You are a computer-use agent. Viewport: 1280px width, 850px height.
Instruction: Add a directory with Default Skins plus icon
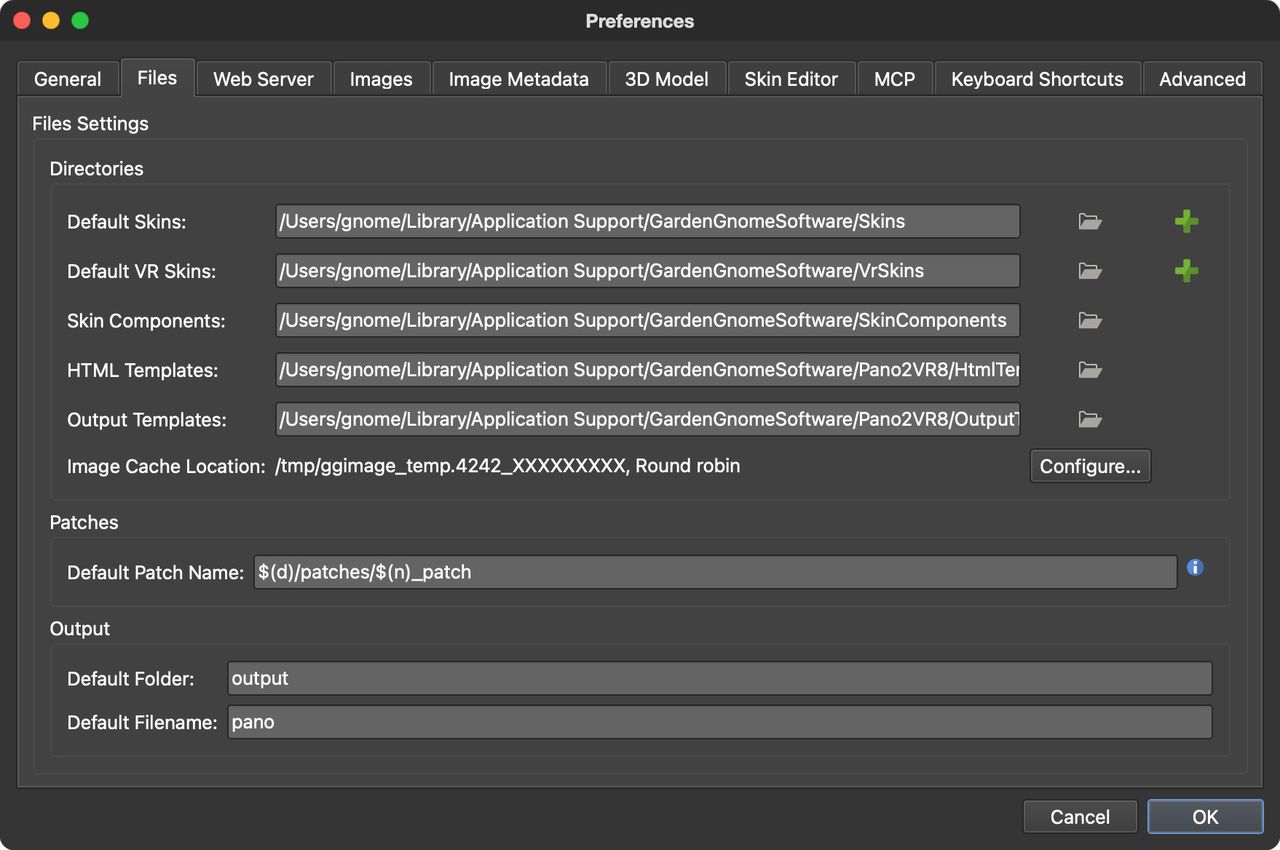pos(1187,222)
